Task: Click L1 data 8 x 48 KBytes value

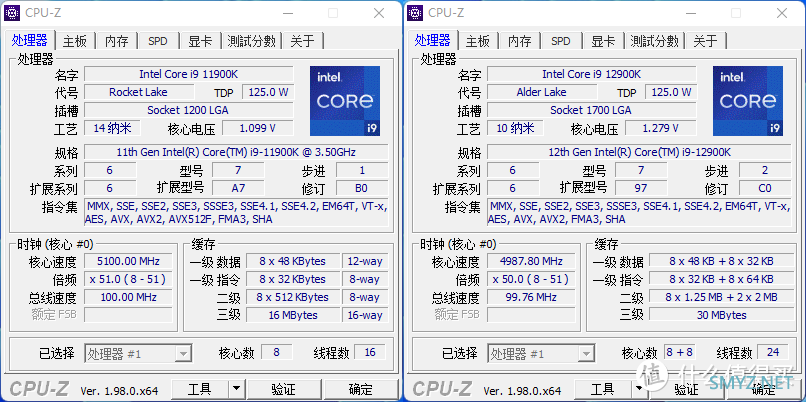Action: click(x=293, y=261)
